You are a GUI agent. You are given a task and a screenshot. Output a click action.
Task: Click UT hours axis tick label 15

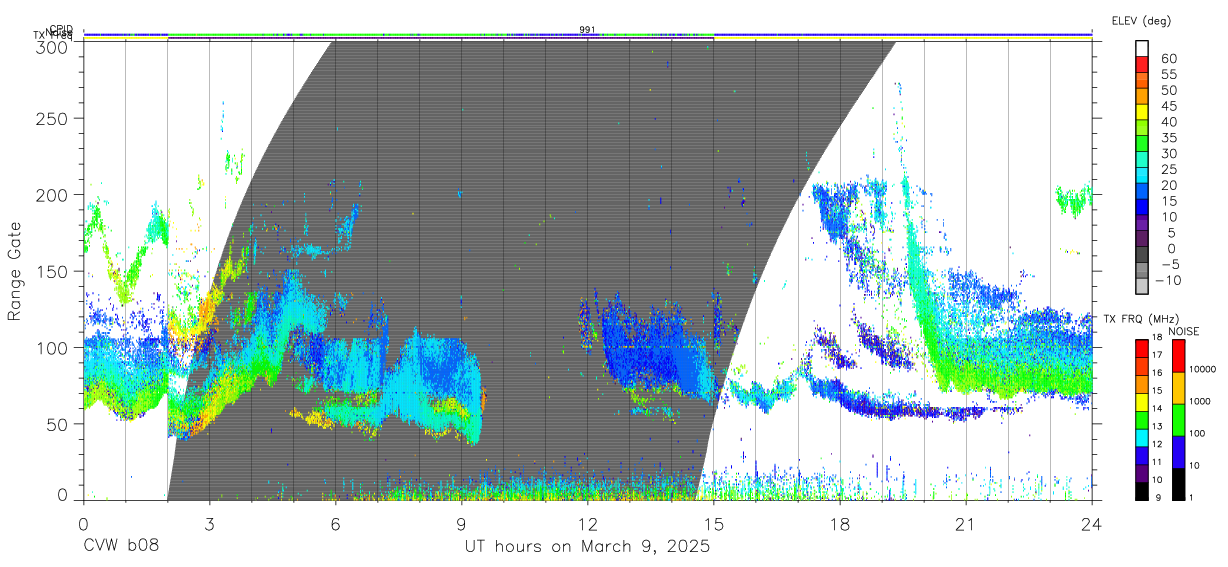point(713,523)
